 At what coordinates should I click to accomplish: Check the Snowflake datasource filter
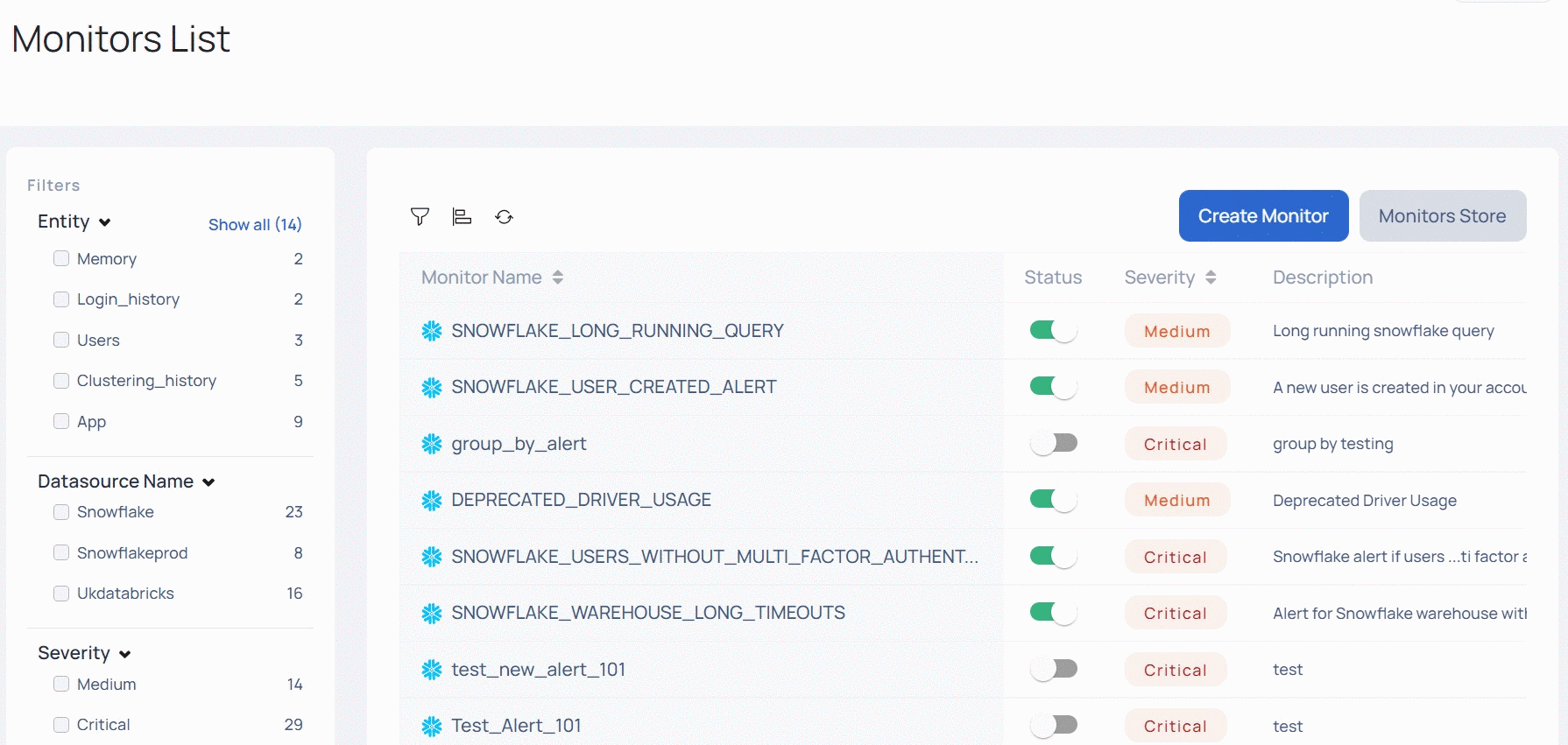tap(61, 512)
